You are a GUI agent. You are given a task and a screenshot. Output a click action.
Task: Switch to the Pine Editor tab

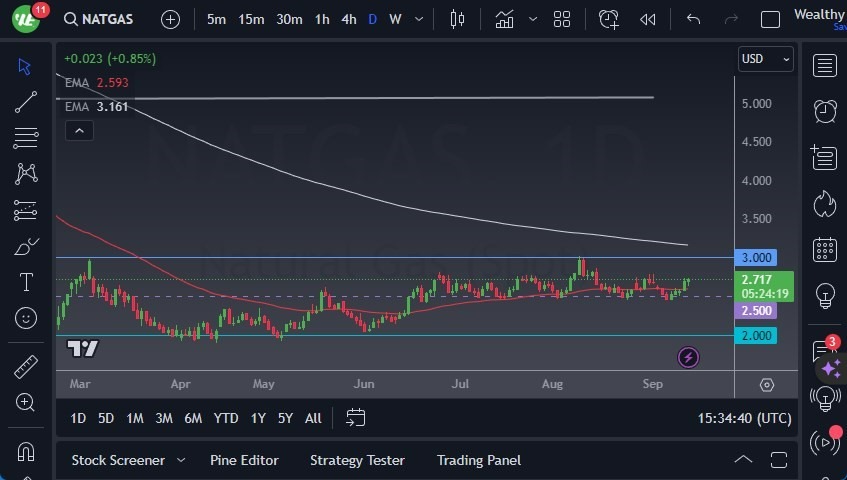tap(244, 460)
